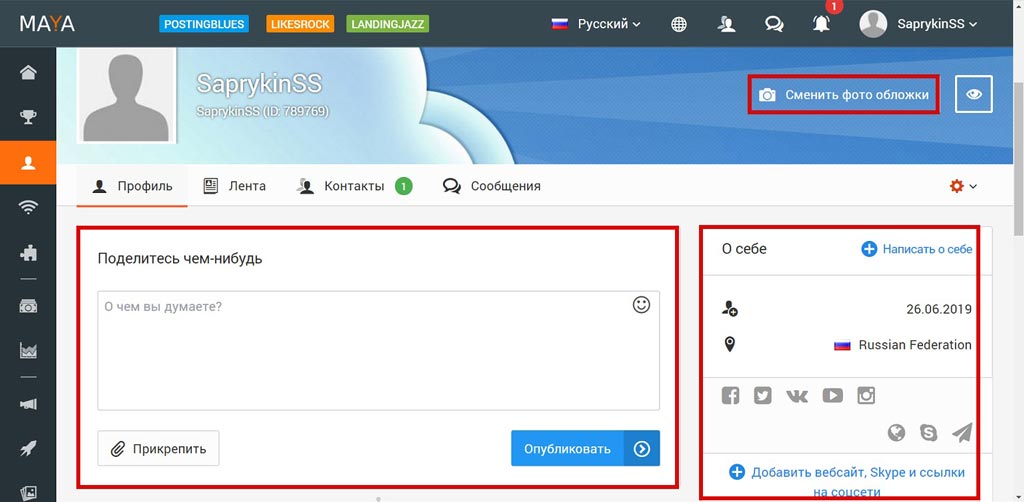Open the chat bubbles icon in header

(773, 24)
